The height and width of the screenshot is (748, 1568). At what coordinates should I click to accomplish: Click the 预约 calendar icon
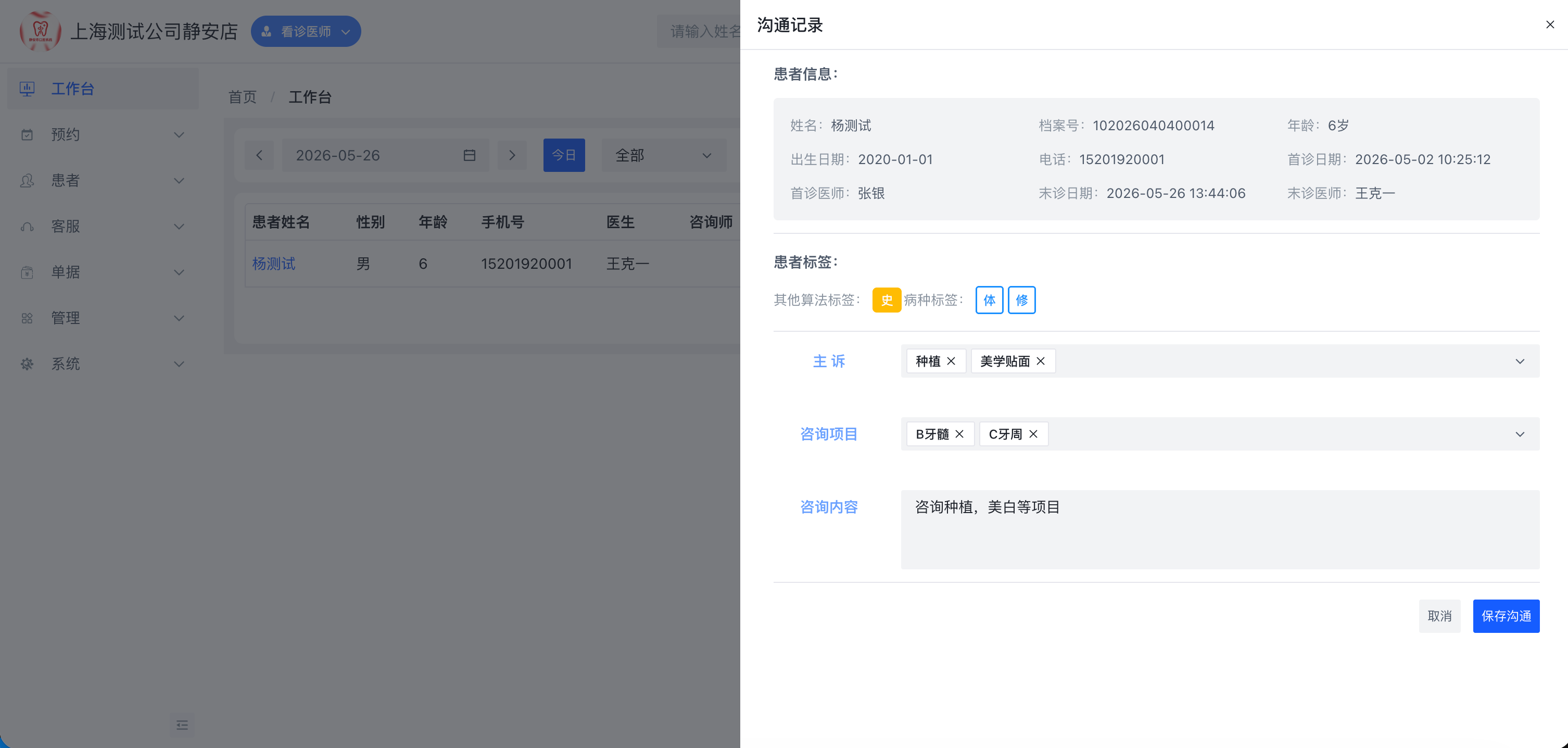[x=27, y=134]
